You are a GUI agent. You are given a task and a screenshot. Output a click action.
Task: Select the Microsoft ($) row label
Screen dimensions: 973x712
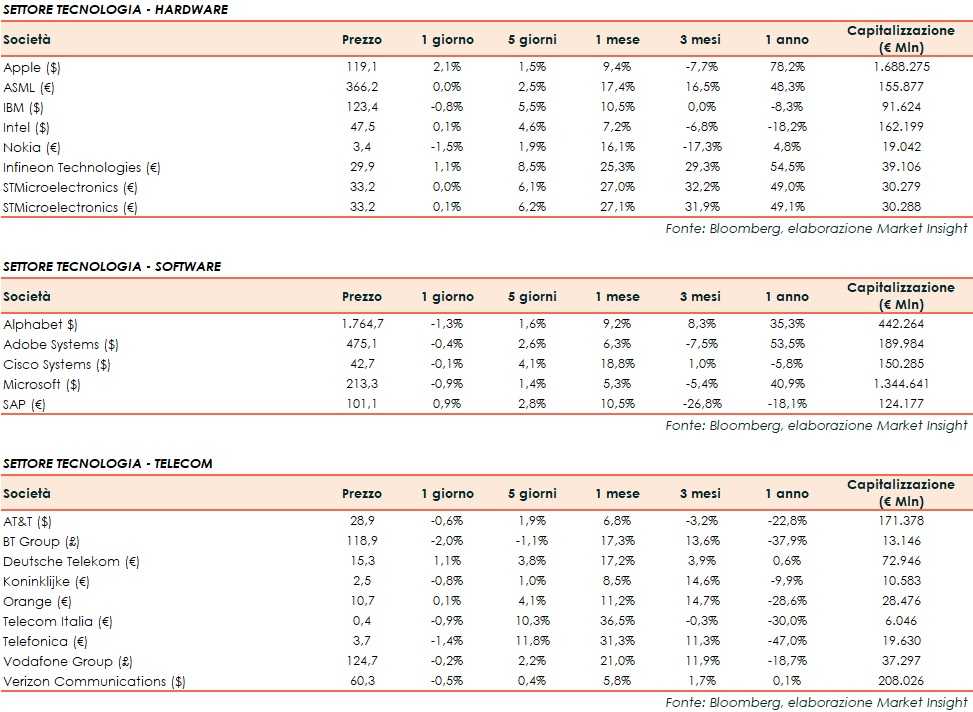42,384
